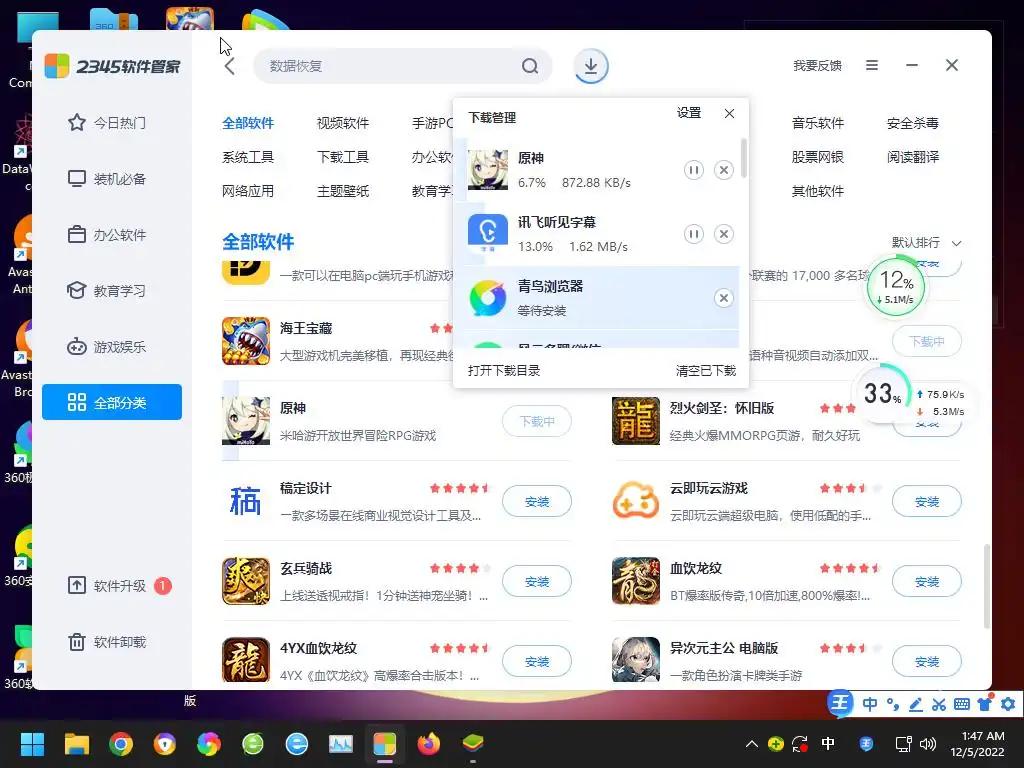
Task: Install 云即玩云游戏
Action: pyautogui.click(x=927, y=502)
